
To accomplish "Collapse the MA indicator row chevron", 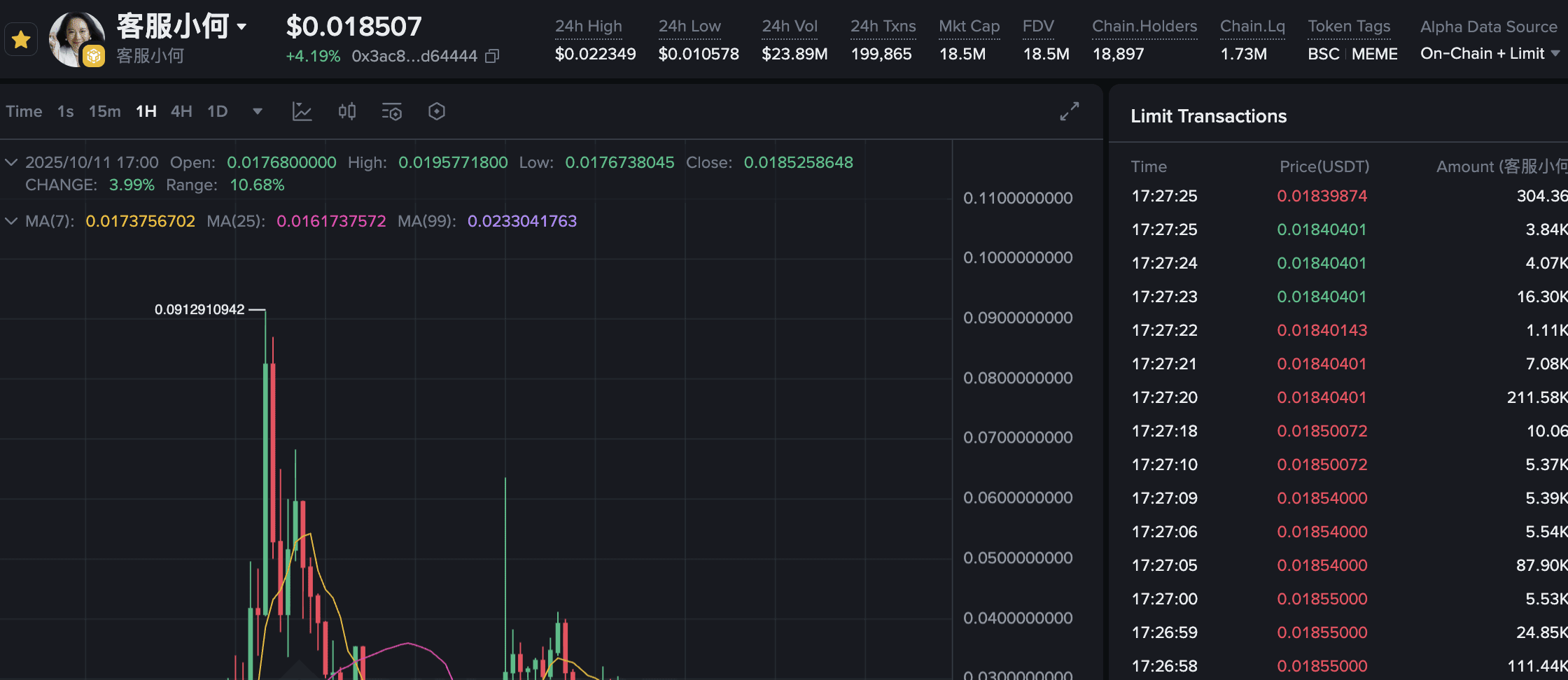I will coord(11,221).
